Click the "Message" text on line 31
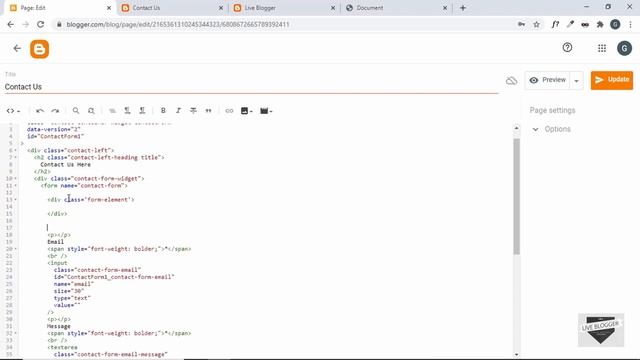Viewport: 640px width, 360px height. [59, 327]
